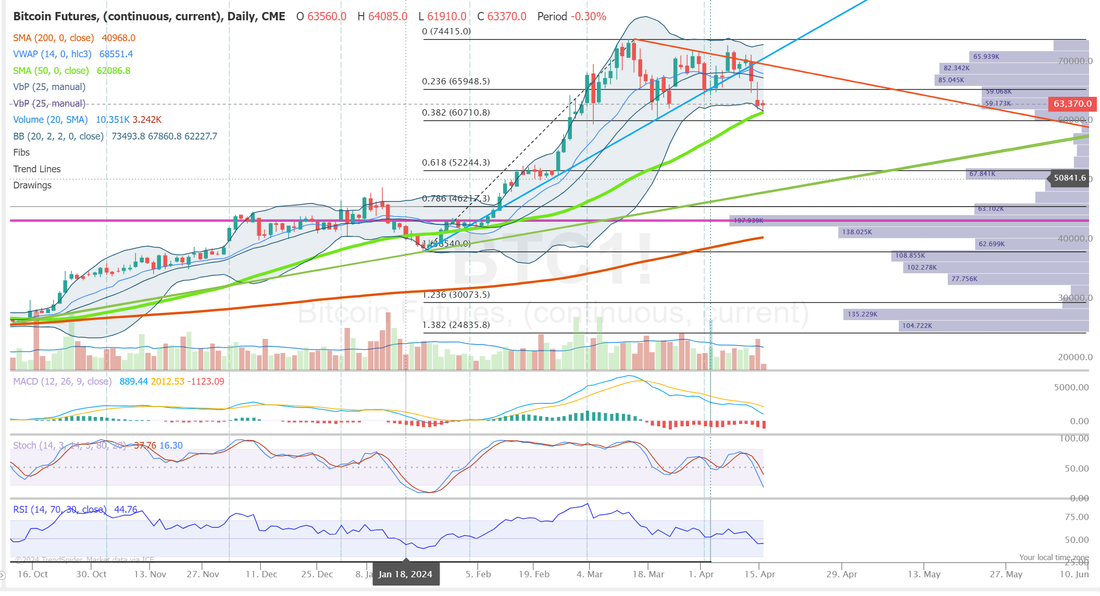Click the dark 50841.6 price tag

click(x=1070, y=178)
